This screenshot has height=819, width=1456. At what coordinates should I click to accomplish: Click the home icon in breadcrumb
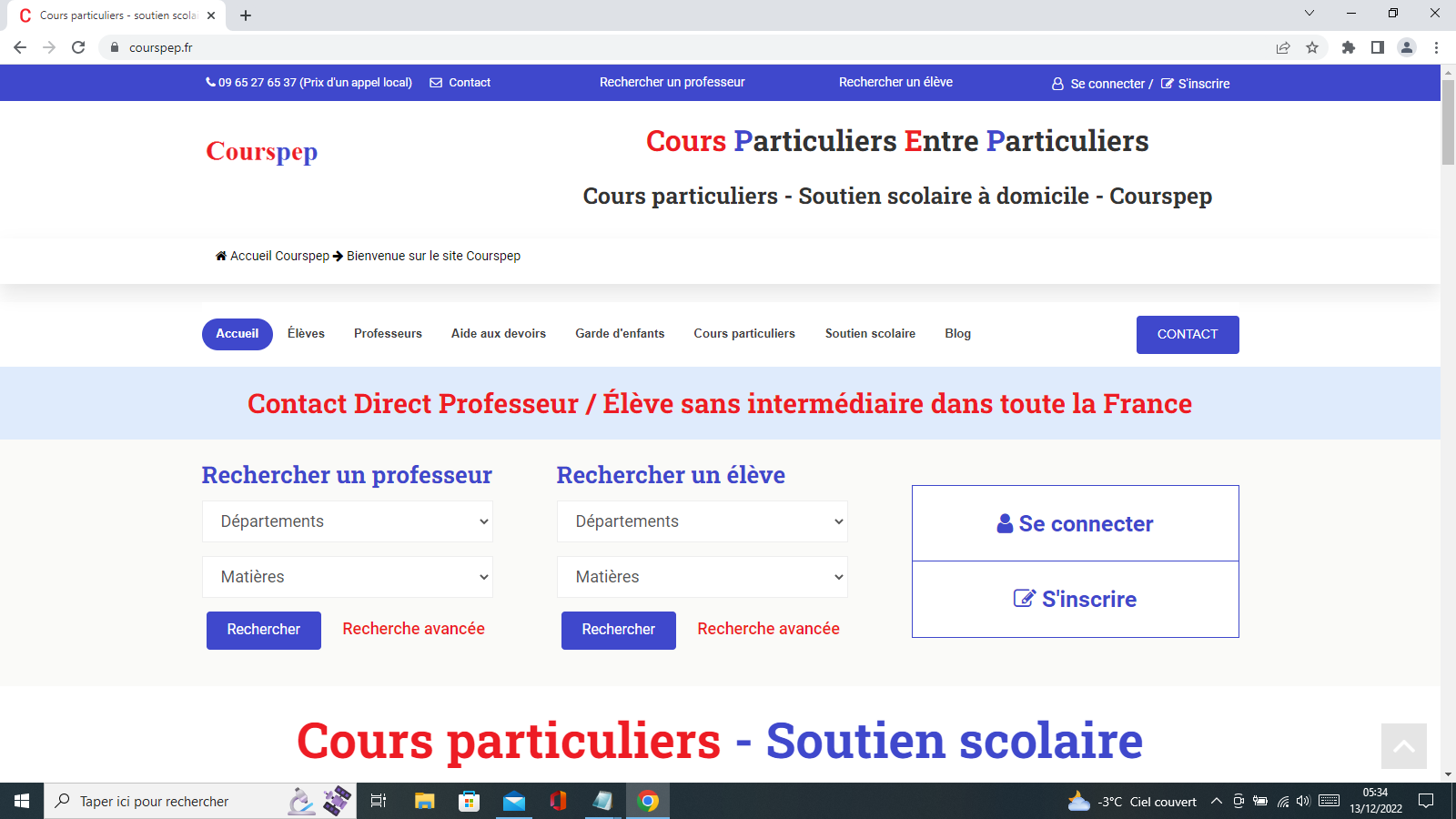pos(221,256)
